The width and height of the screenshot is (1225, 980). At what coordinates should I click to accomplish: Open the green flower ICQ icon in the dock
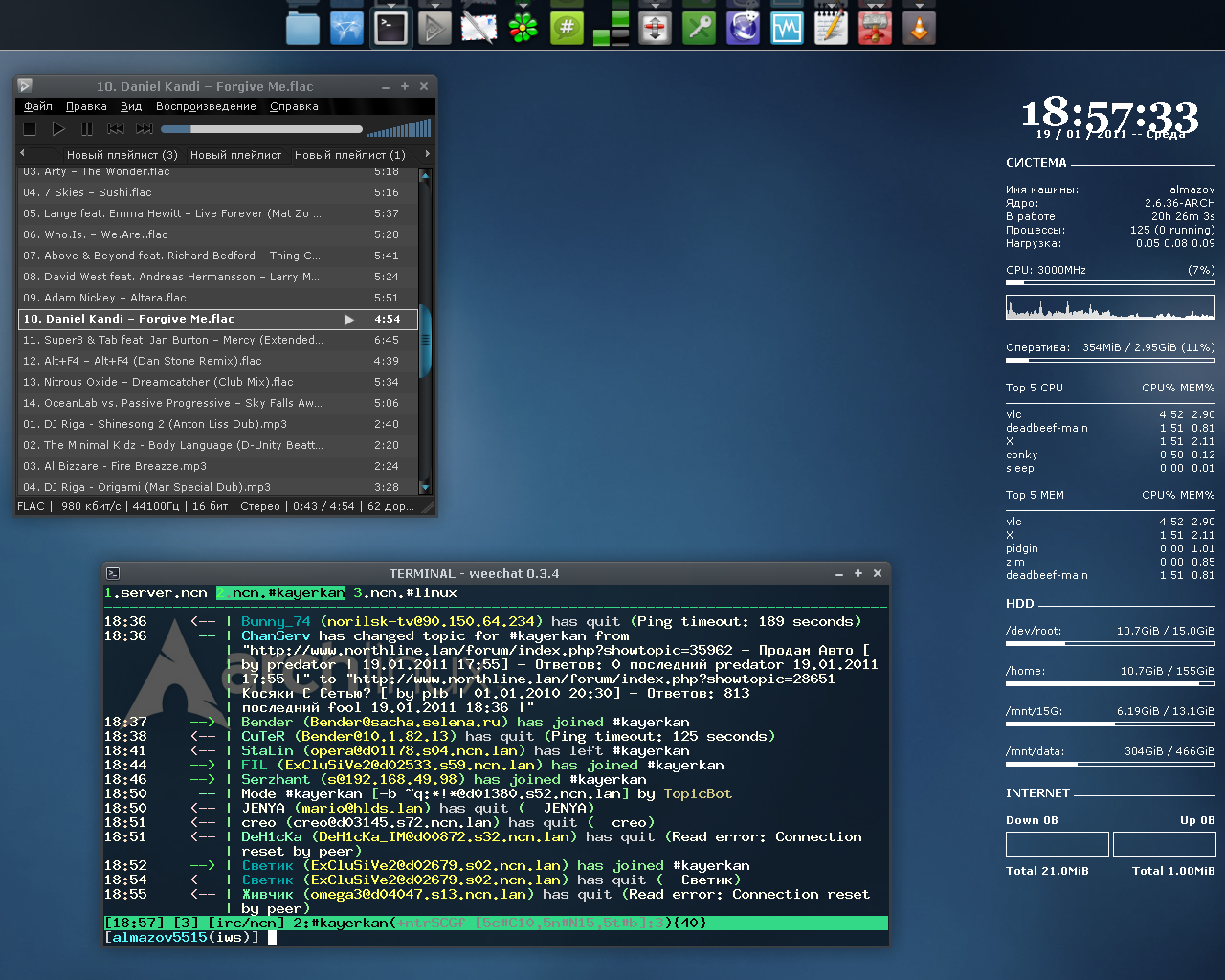(523, 28)
